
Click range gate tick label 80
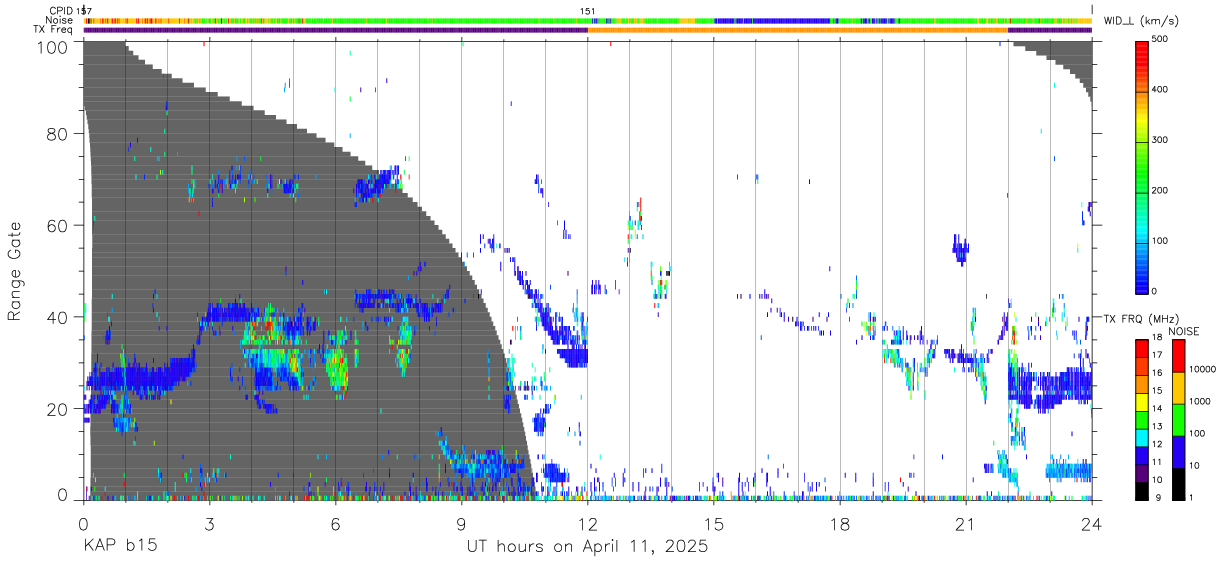57,134
